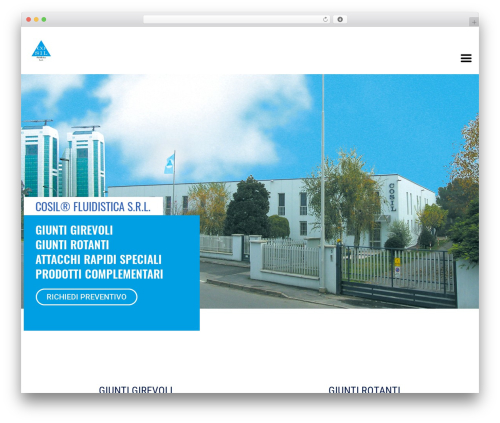Minimize the window with yellow button
Viewport: 500px width, 423px height.
pyautogui.click(x=36, y=19)
